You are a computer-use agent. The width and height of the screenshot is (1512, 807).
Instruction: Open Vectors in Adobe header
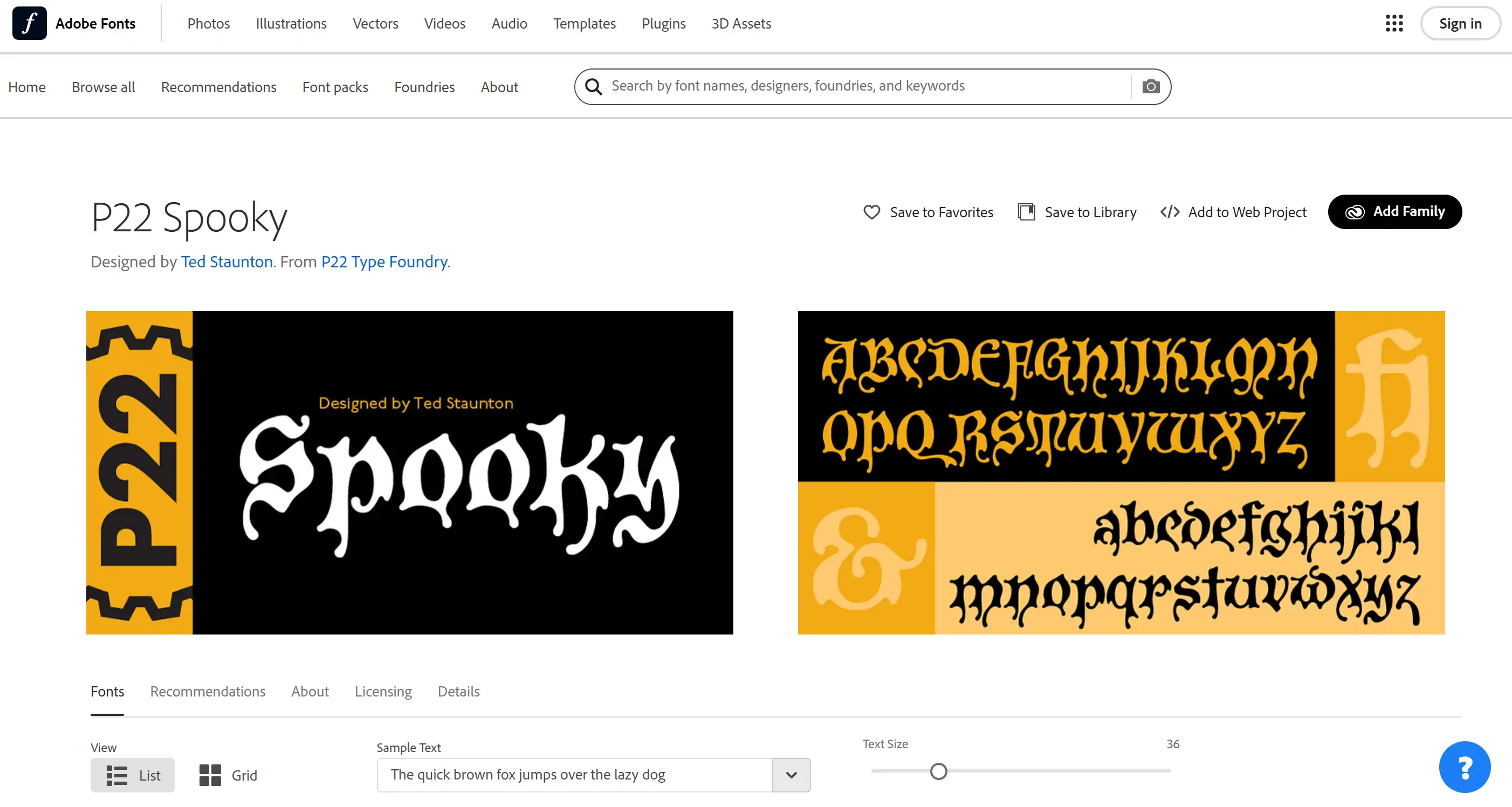(x=376, y=24)
